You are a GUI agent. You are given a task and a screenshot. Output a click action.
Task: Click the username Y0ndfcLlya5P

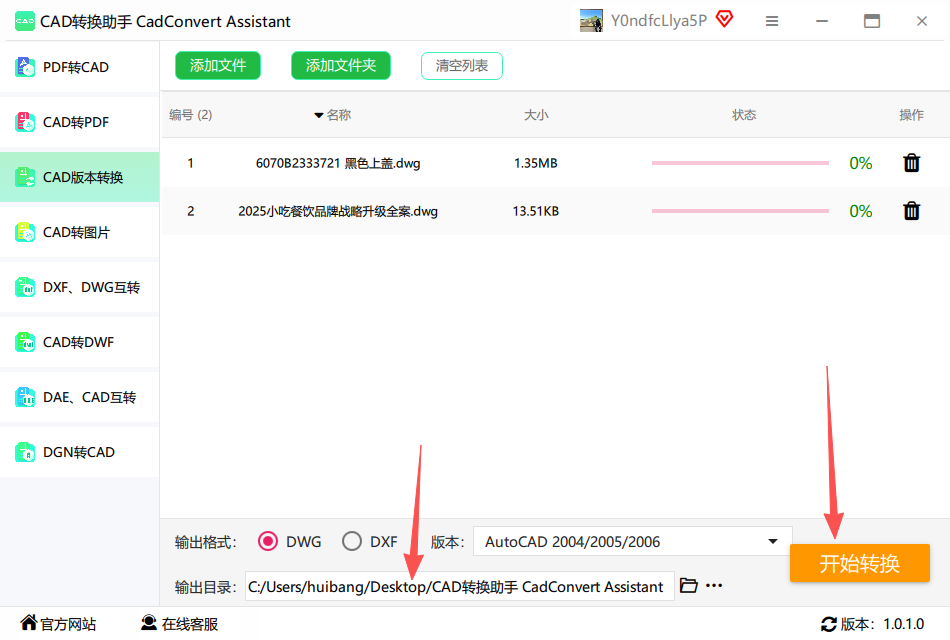point(659,21)
